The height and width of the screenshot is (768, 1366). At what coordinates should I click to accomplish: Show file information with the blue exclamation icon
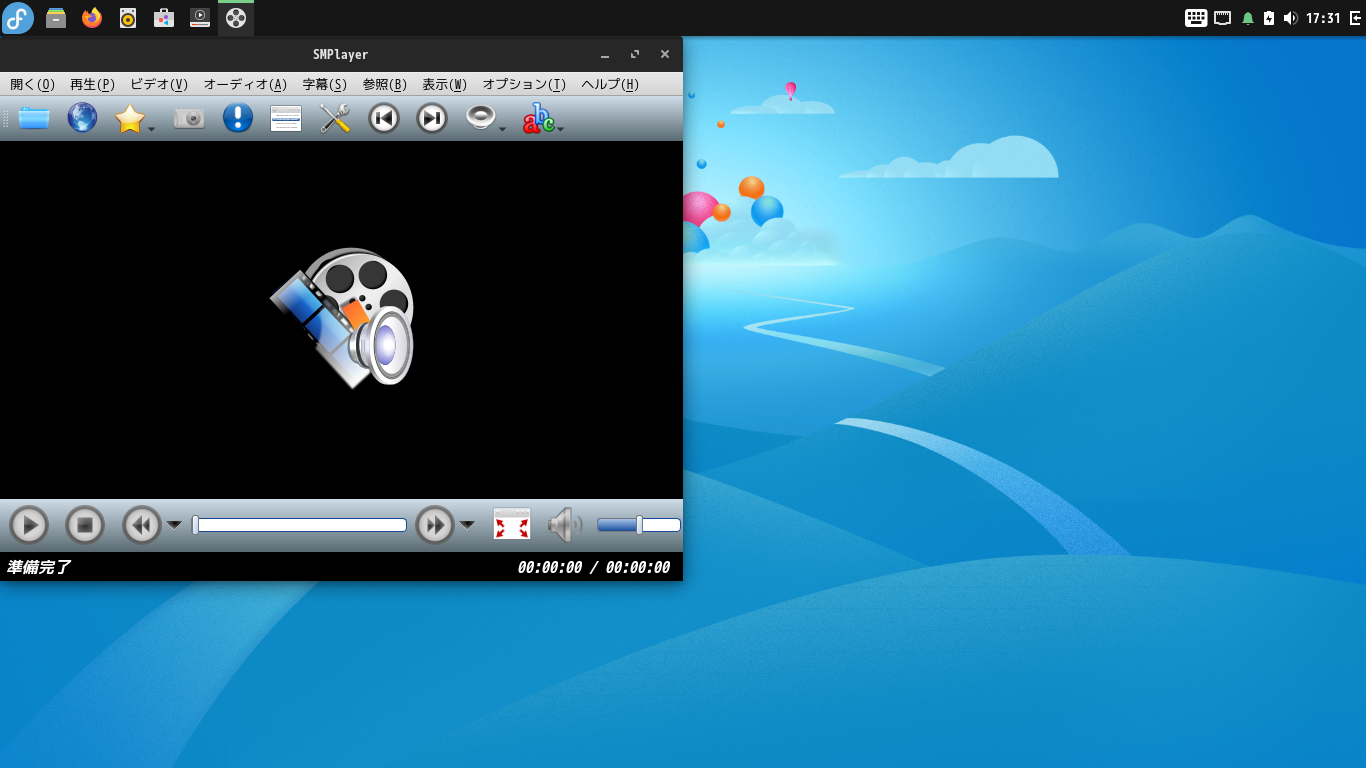237,118
